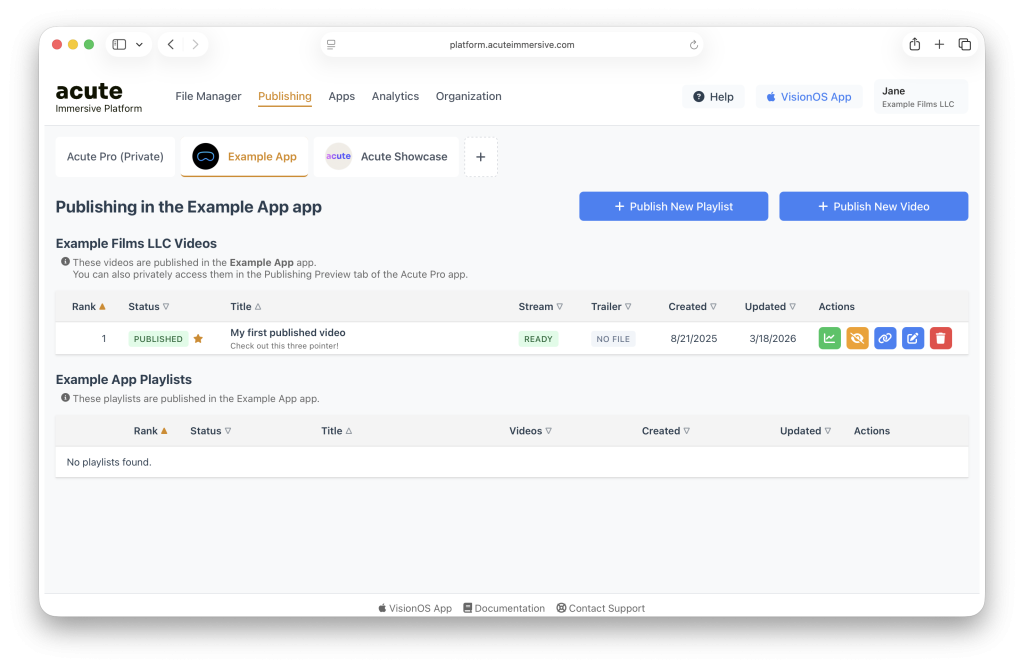Open the sidebar options dropdown chevron
The height and width of the screenshot is (668, 1024).
(x=139, y=44)
